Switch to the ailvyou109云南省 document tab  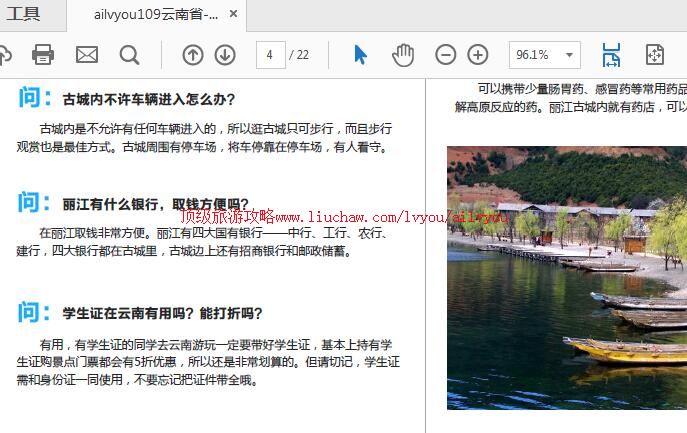[x=155, y=15]
